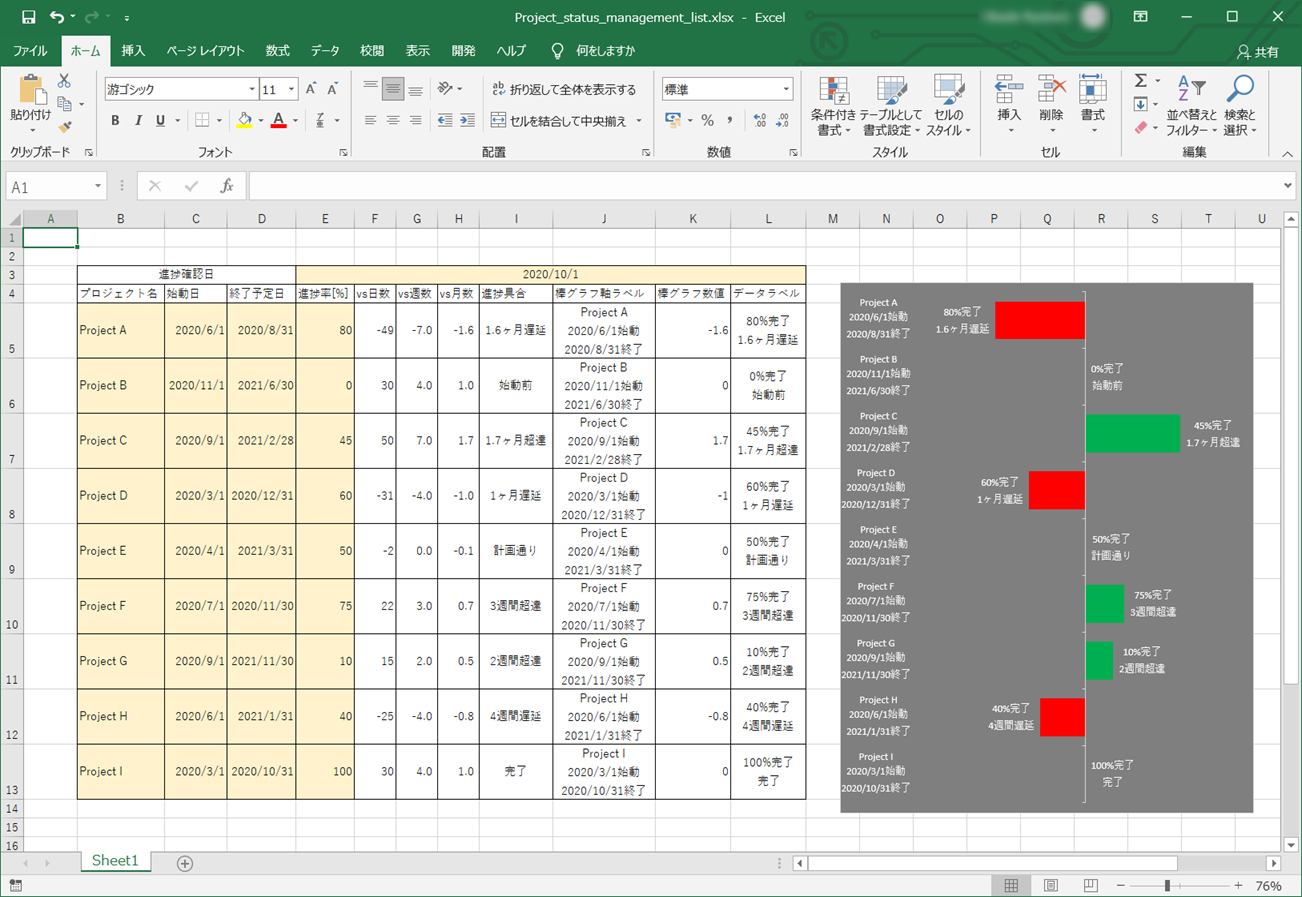Click the Sheet1 tab
Screen dimensions: 1302x897
115,861
